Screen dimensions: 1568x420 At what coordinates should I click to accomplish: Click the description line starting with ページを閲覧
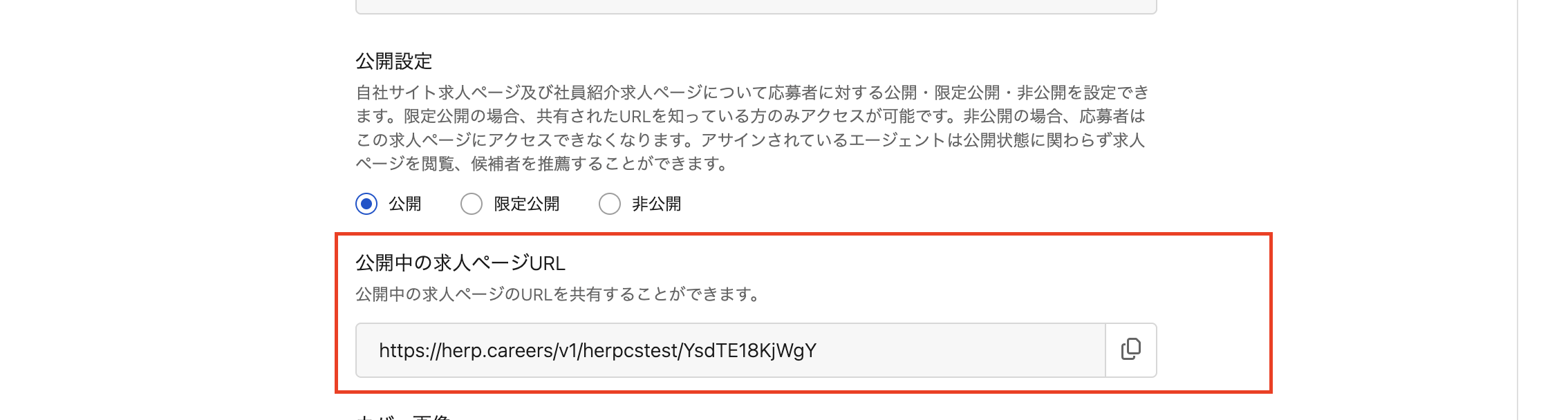pyautogui.click(x=543, y=164)
